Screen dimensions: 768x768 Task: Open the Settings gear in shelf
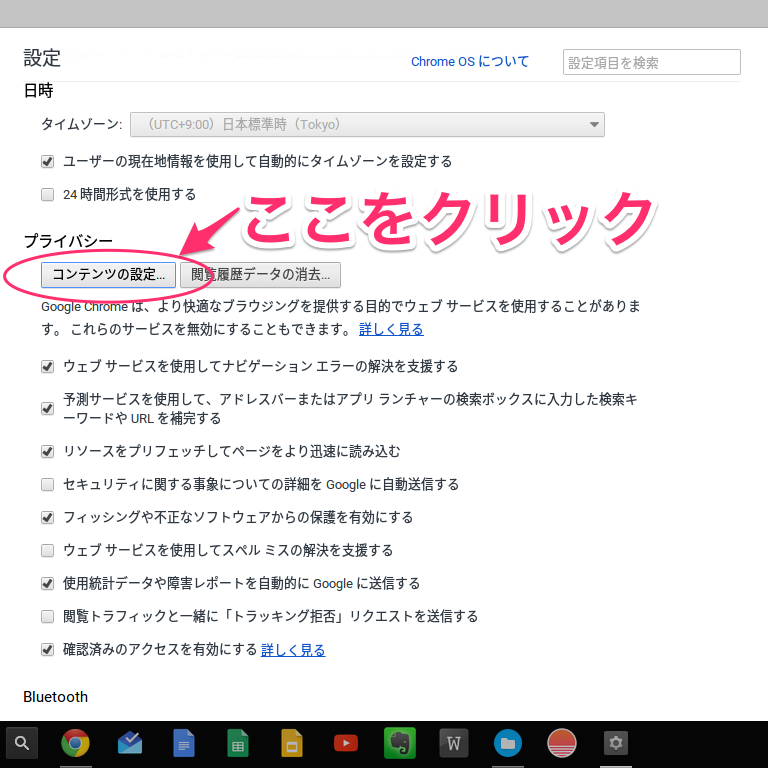tap(616, 743)
